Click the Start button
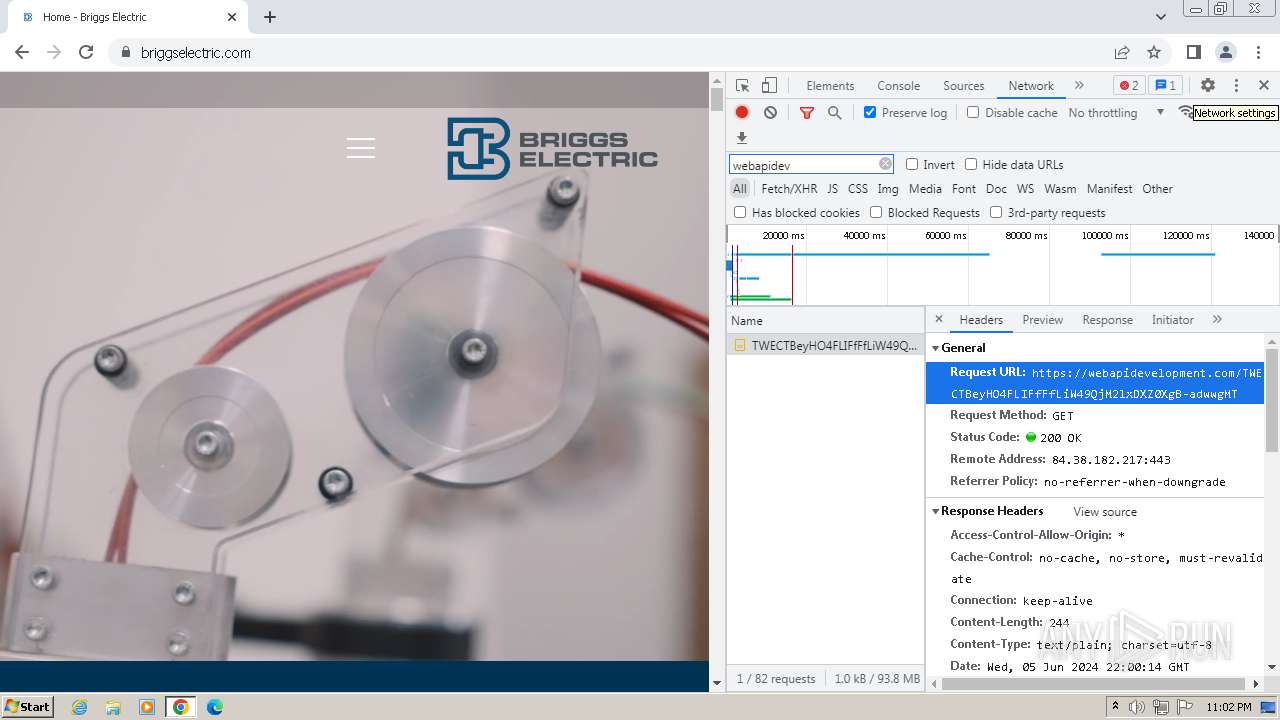This screenshot has height=720, width=1280. [x=27, y=706]
